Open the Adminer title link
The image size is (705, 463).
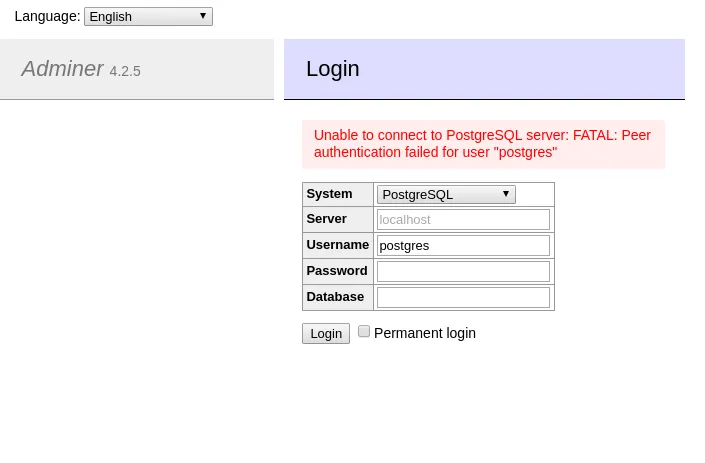tap(62, 69)
